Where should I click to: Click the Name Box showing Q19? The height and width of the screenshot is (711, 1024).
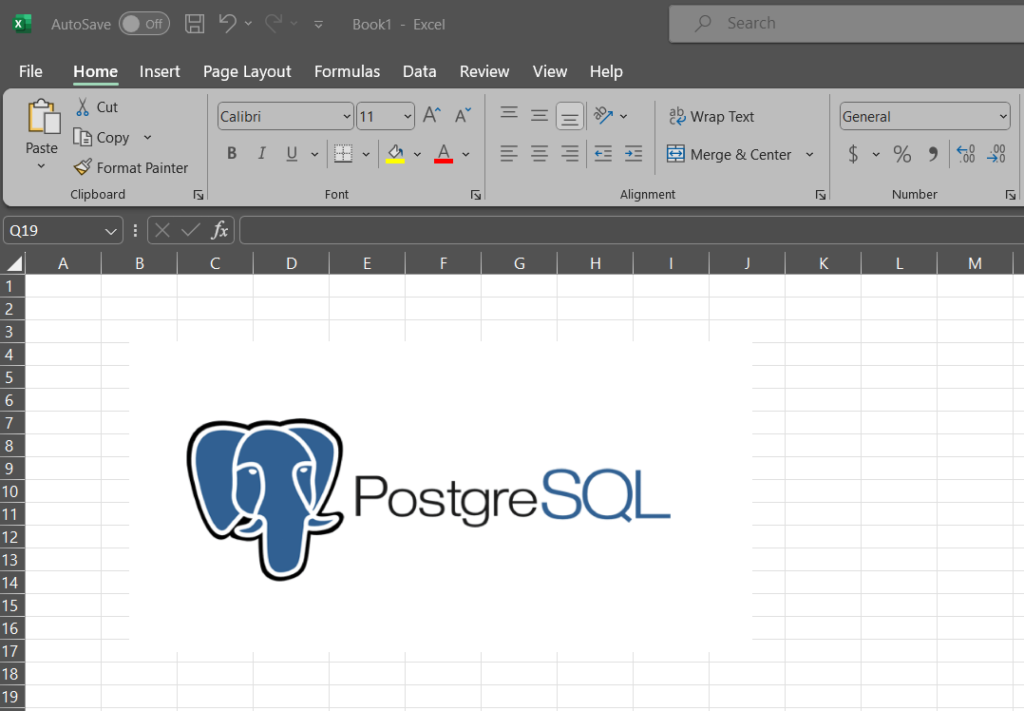63,230
